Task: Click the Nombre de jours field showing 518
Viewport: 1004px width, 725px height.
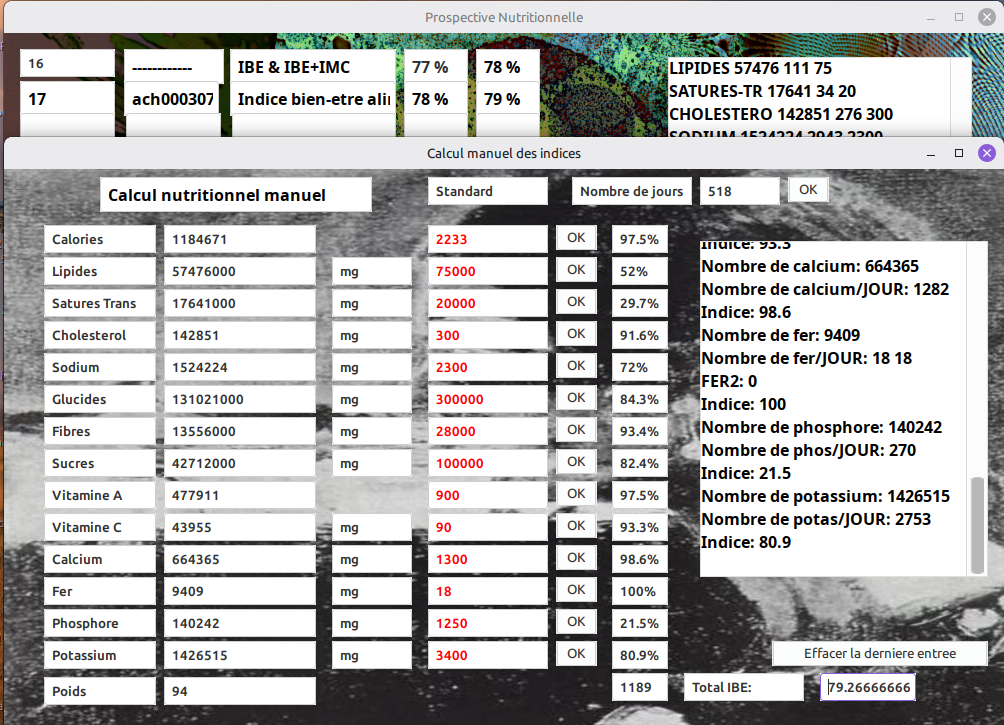Action: tap(740, 191)
